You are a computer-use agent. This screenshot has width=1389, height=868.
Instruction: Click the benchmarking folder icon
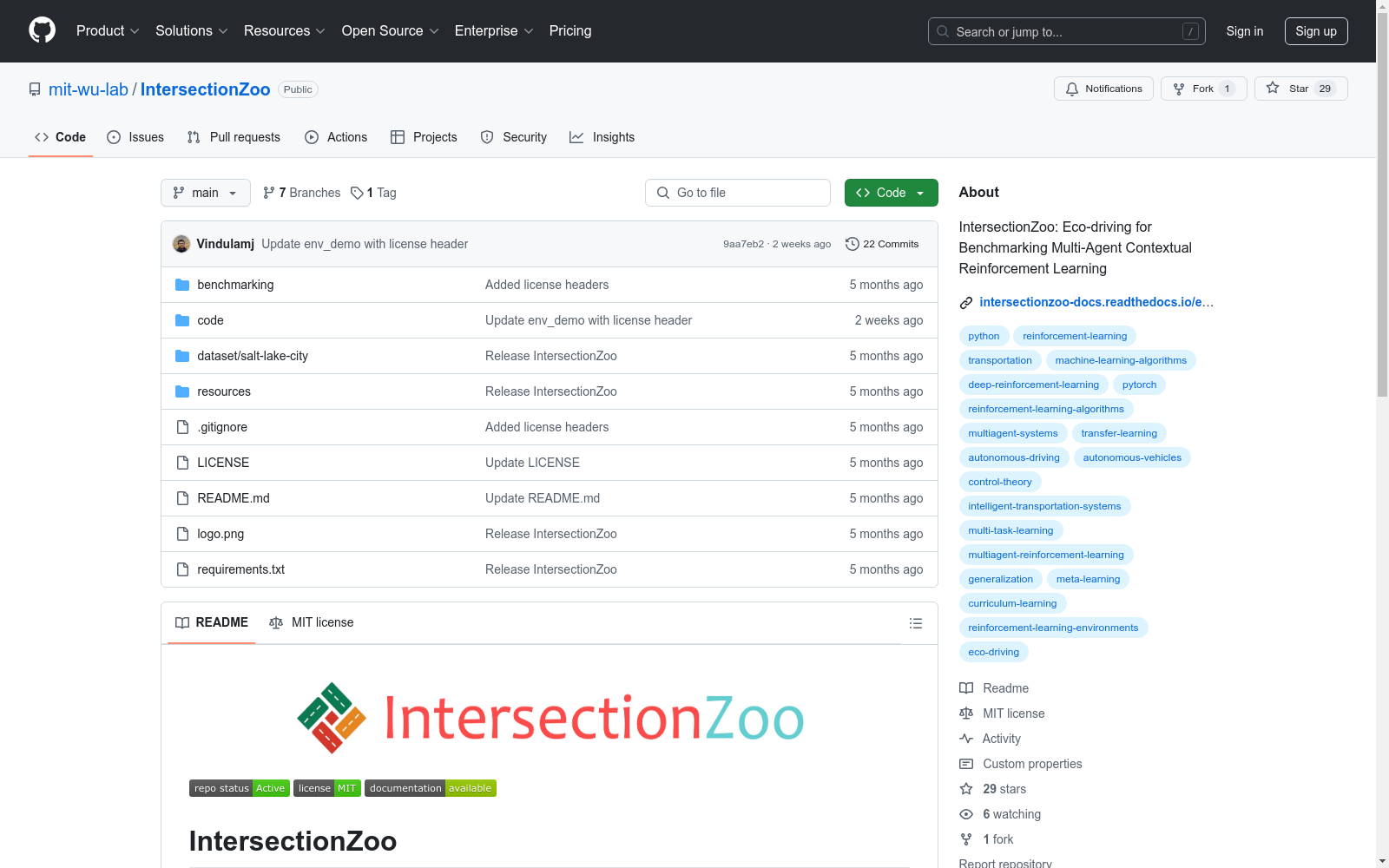coord(182,285)
